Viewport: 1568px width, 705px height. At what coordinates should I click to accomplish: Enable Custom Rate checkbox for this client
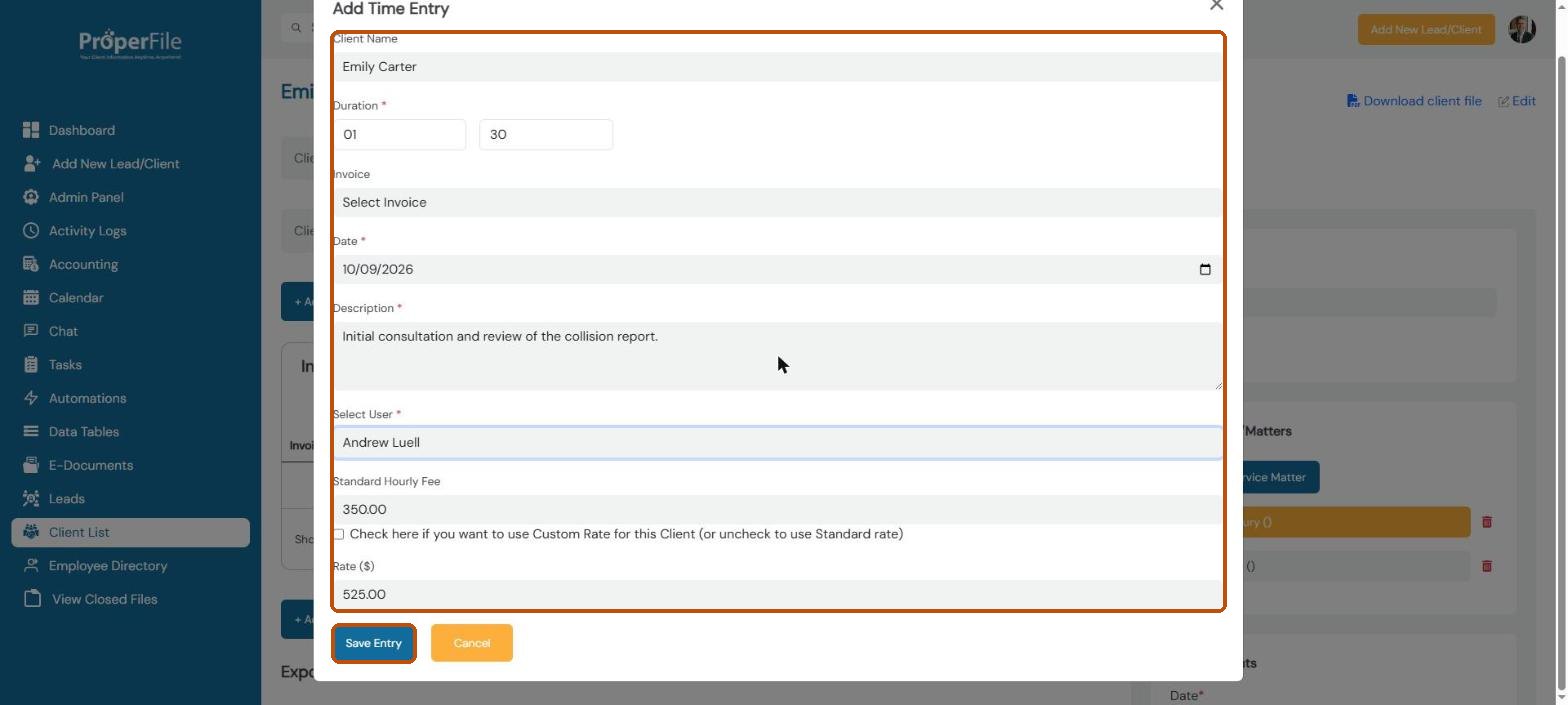click(x=338, y=534)
